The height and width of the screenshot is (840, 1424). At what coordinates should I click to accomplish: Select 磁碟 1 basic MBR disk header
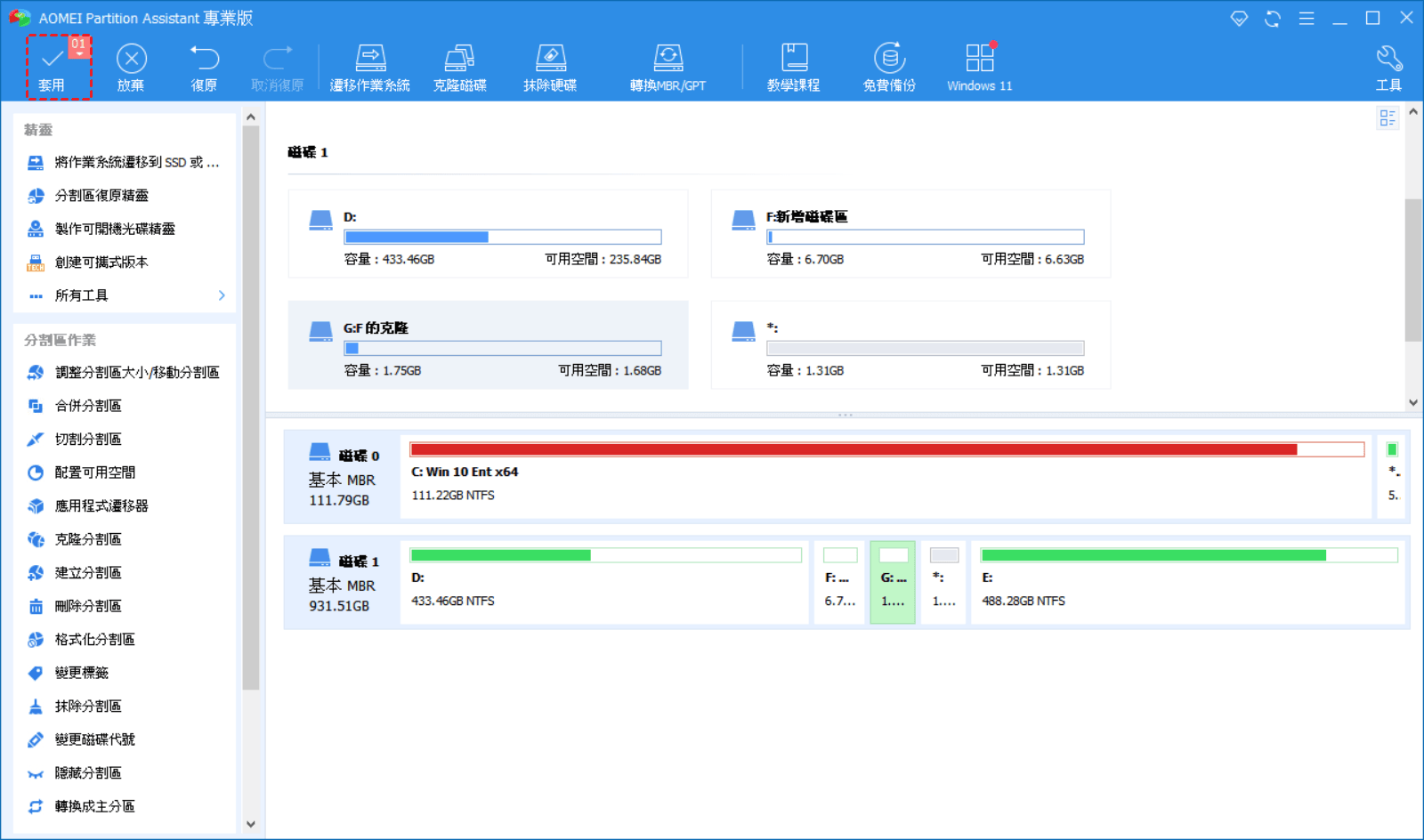pyautogui.click(x=343, y=583)
